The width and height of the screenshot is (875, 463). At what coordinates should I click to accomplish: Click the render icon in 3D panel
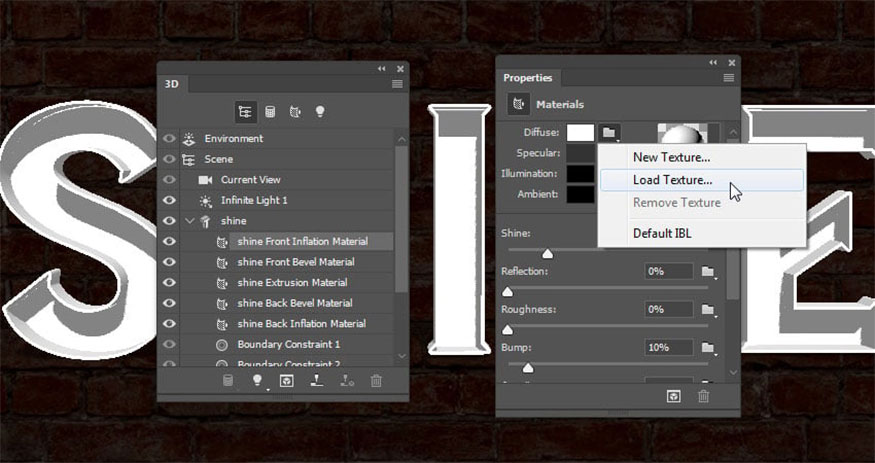pos(287,380)
